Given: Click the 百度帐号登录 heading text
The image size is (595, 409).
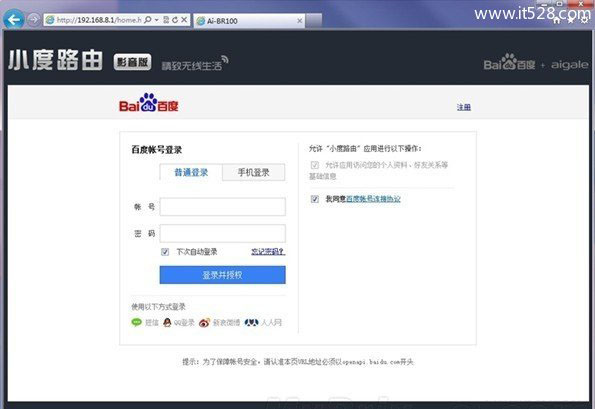Looking at the screenshot, I should (156, 150).
